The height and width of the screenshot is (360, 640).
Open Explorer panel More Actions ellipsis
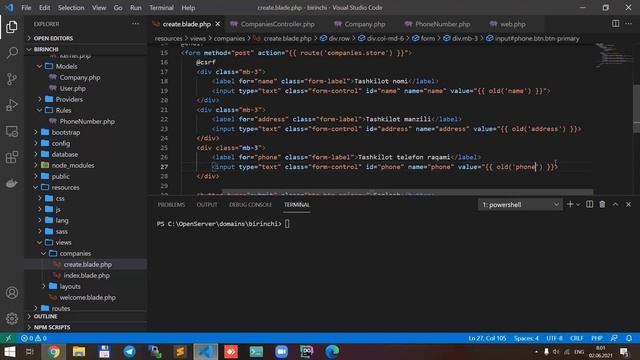(x=136, y=24)
